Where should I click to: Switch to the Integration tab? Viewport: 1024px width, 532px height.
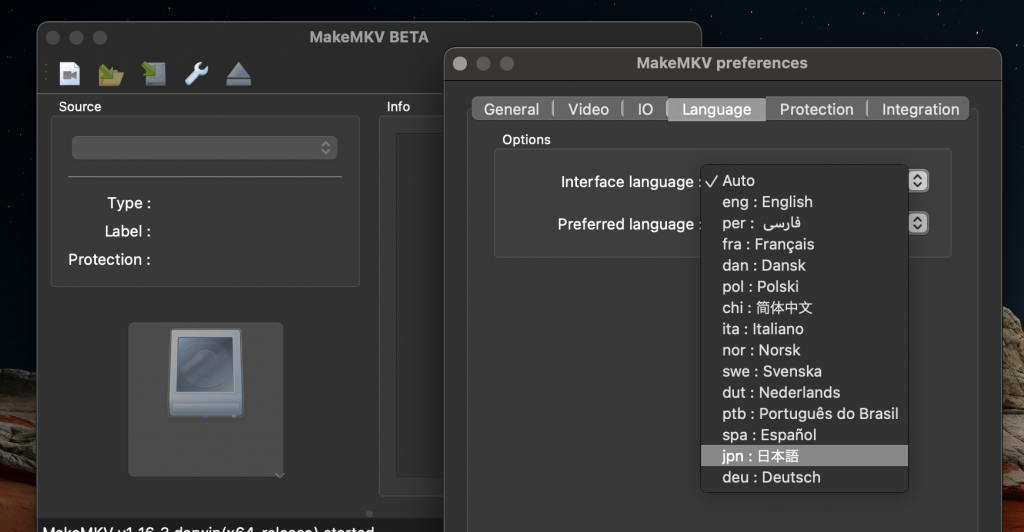point(920,109)
